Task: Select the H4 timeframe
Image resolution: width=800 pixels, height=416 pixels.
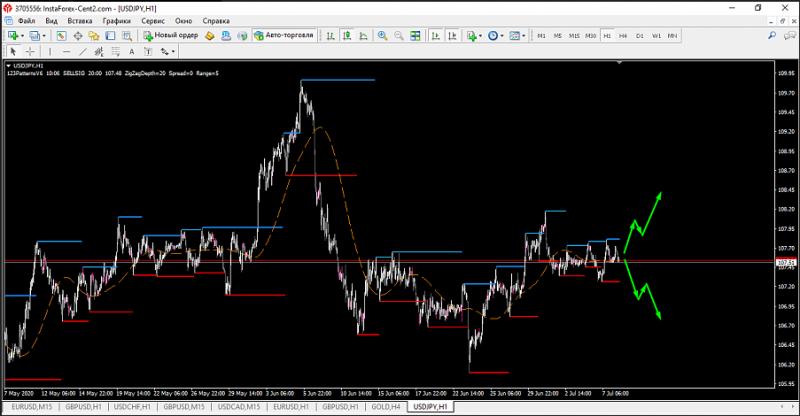Action: pos(623,36)
